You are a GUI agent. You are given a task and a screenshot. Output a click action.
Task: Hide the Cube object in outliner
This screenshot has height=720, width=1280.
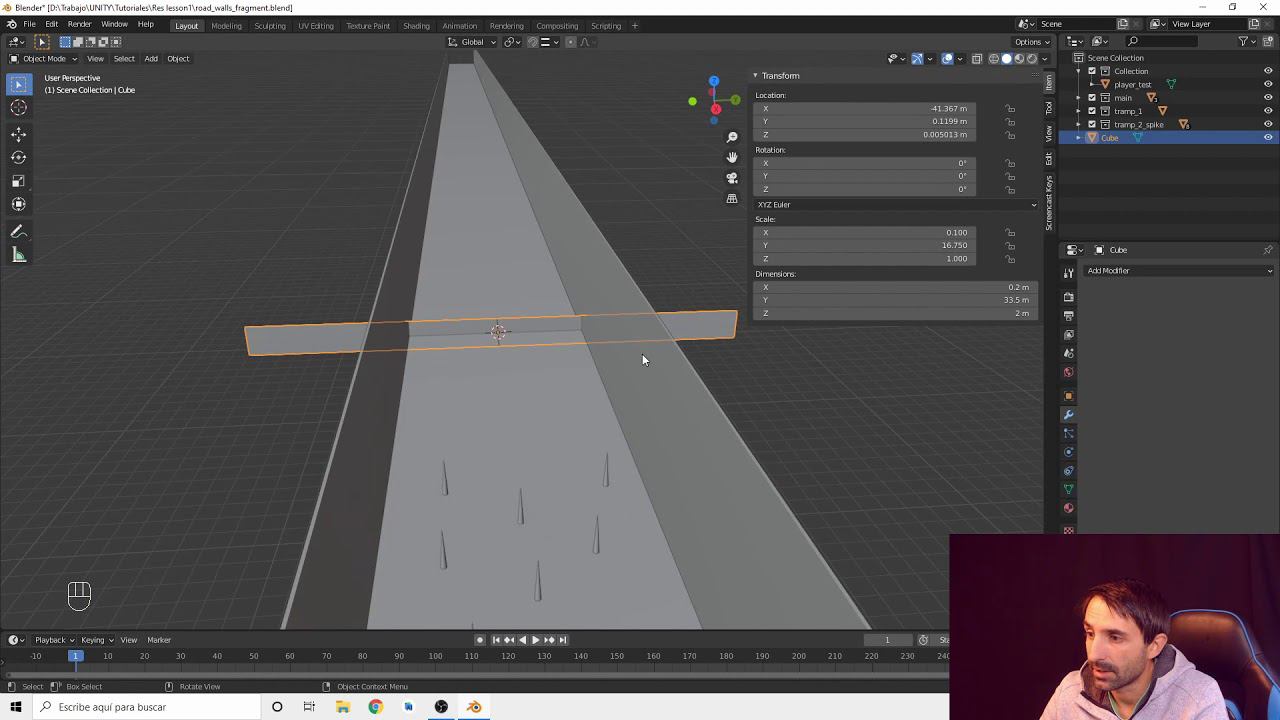1268,138
